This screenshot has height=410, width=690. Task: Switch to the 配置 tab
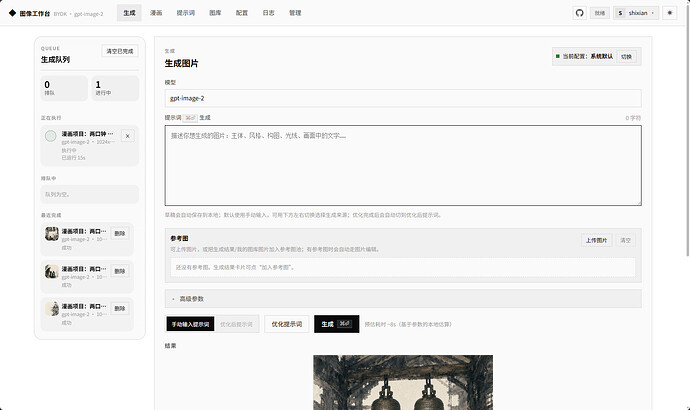(x=242, y=13)
